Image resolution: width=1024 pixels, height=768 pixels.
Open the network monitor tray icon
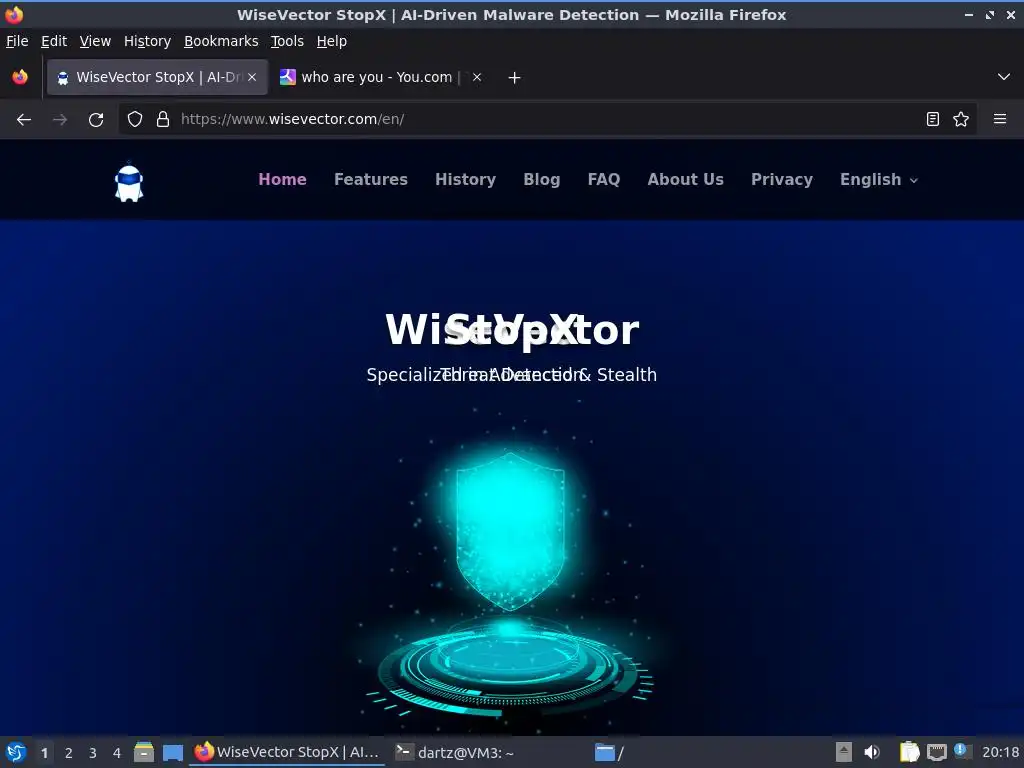(x=937, y=752)
